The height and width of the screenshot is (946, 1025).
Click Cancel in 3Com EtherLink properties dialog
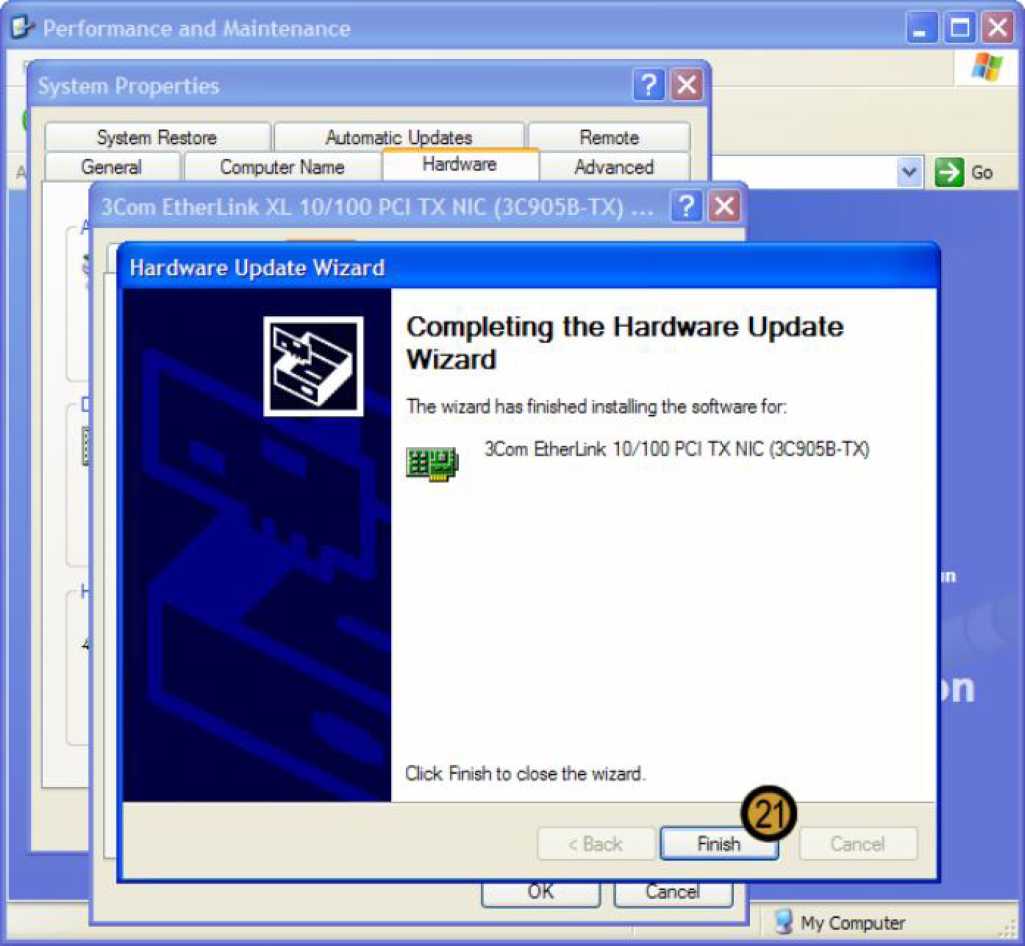(x=673, y=893)
